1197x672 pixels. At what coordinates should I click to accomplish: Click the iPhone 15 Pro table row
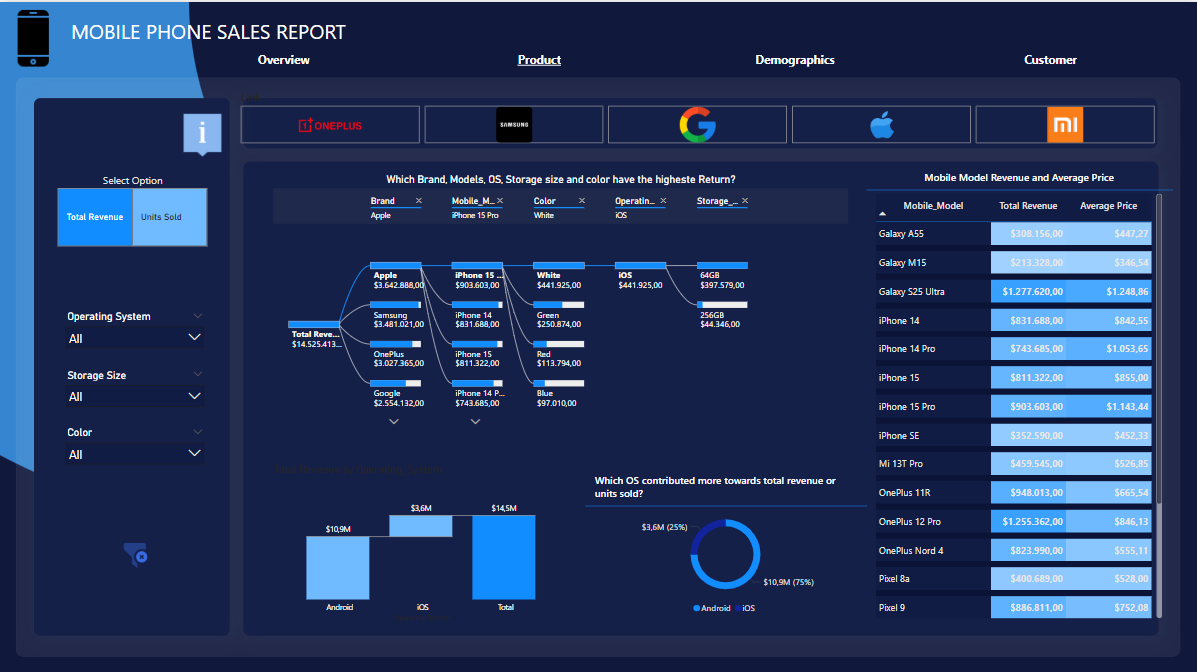[x=1013, y=407]
